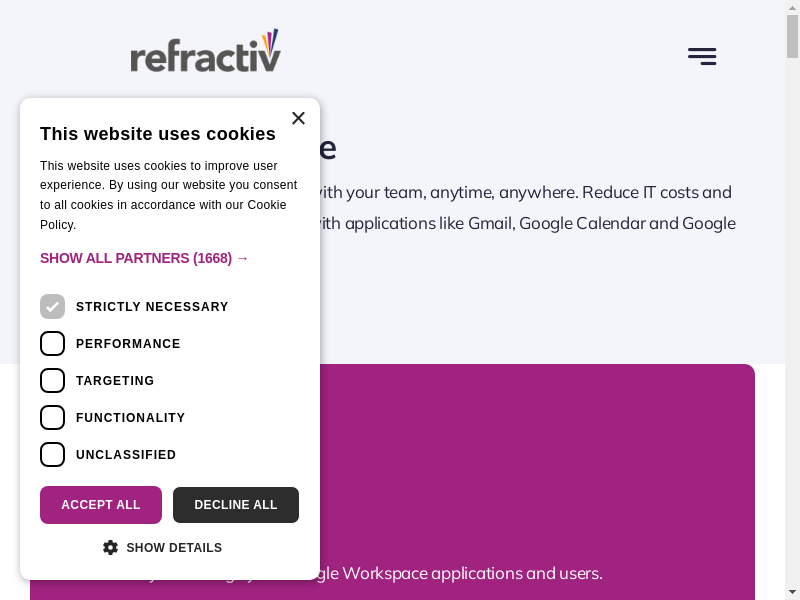Close the cookie consent popup

[x=298, y=118]
